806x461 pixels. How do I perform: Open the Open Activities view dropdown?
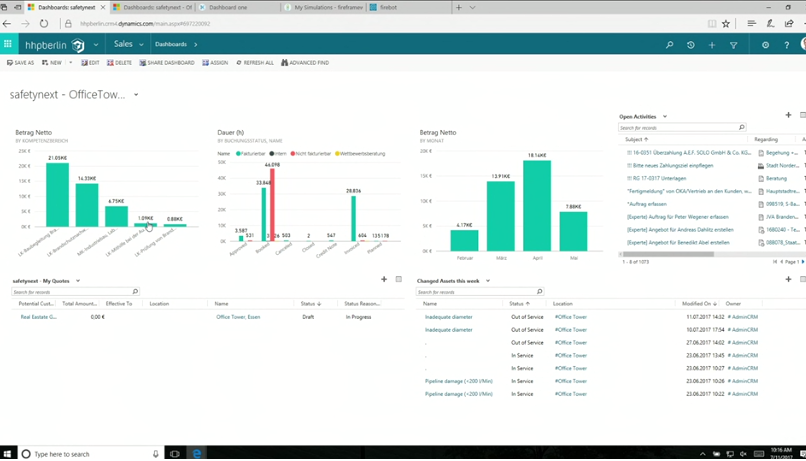pos(665,117)
